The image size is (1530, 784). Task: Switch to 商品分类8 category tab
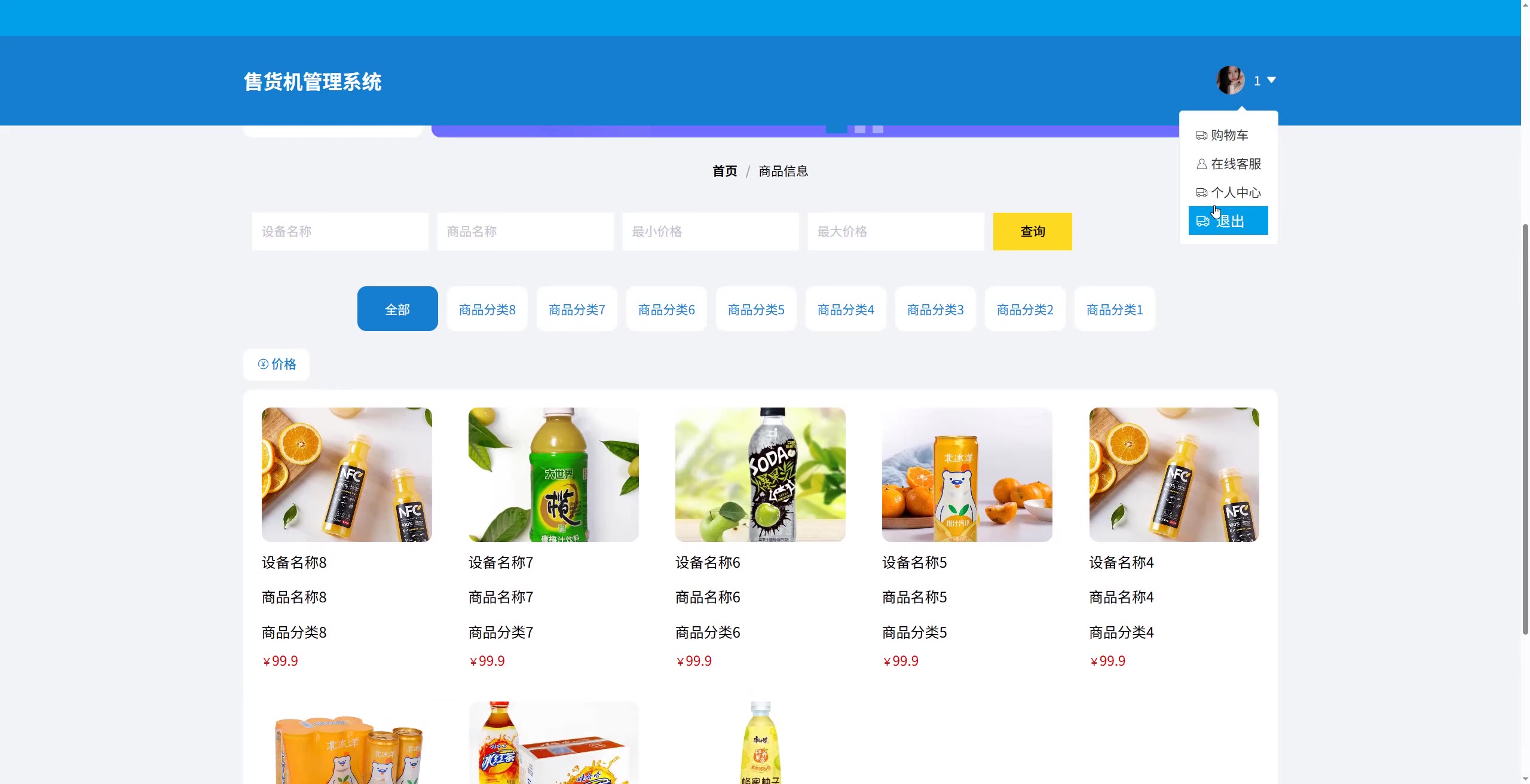coord(487,309)
